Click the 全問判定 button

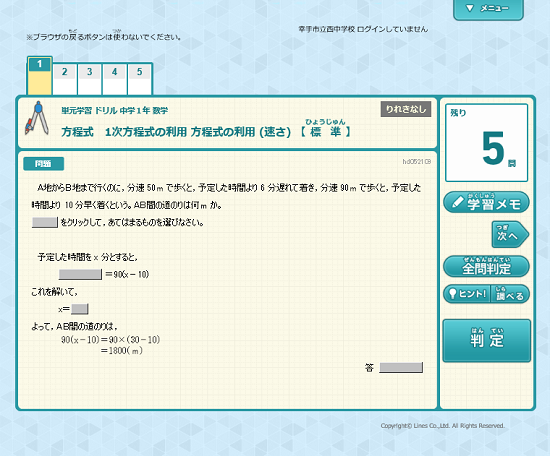(486, 267)
